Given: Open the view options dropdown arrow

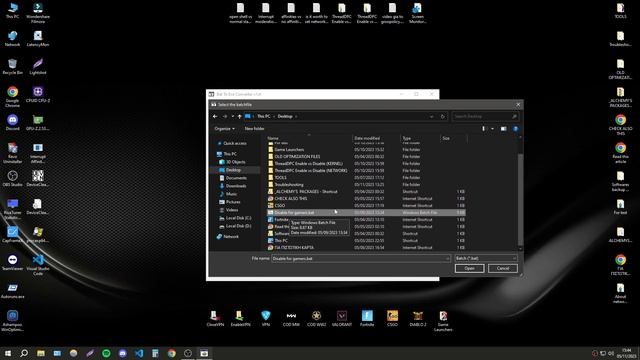Looking at the screenshot, I should tap(492, 129).
